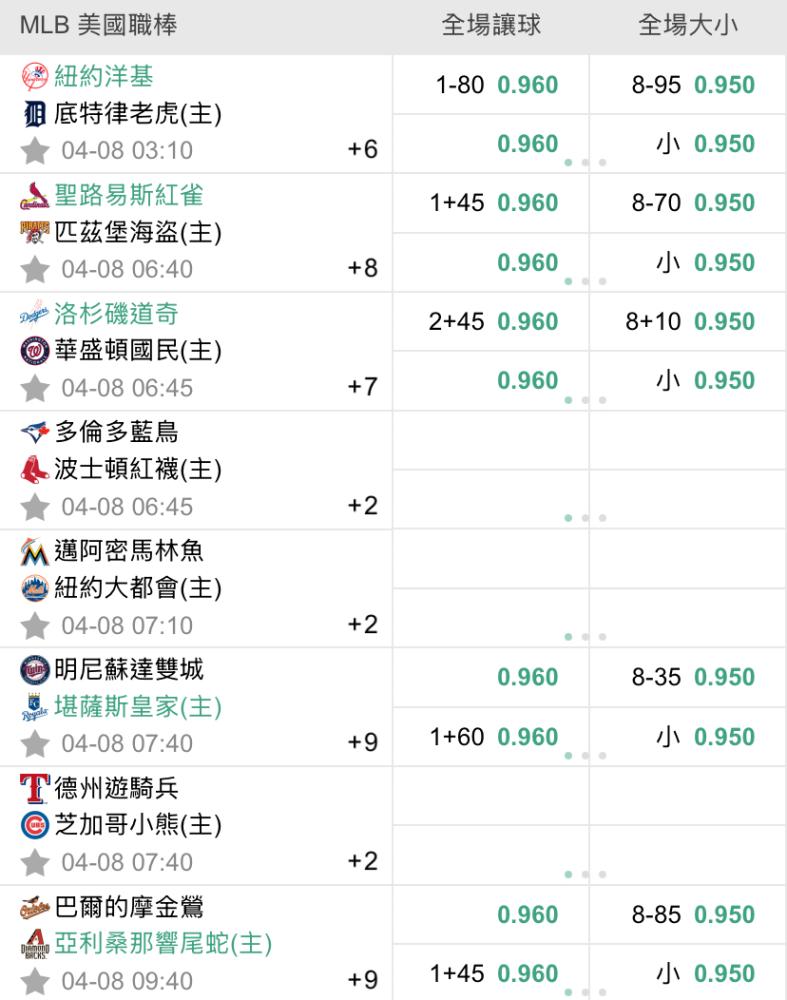Viewport: 787px width, 1000px height.
Task: Open 多倫多藍鳥 team name match
Action: click(x=116, y=433)
